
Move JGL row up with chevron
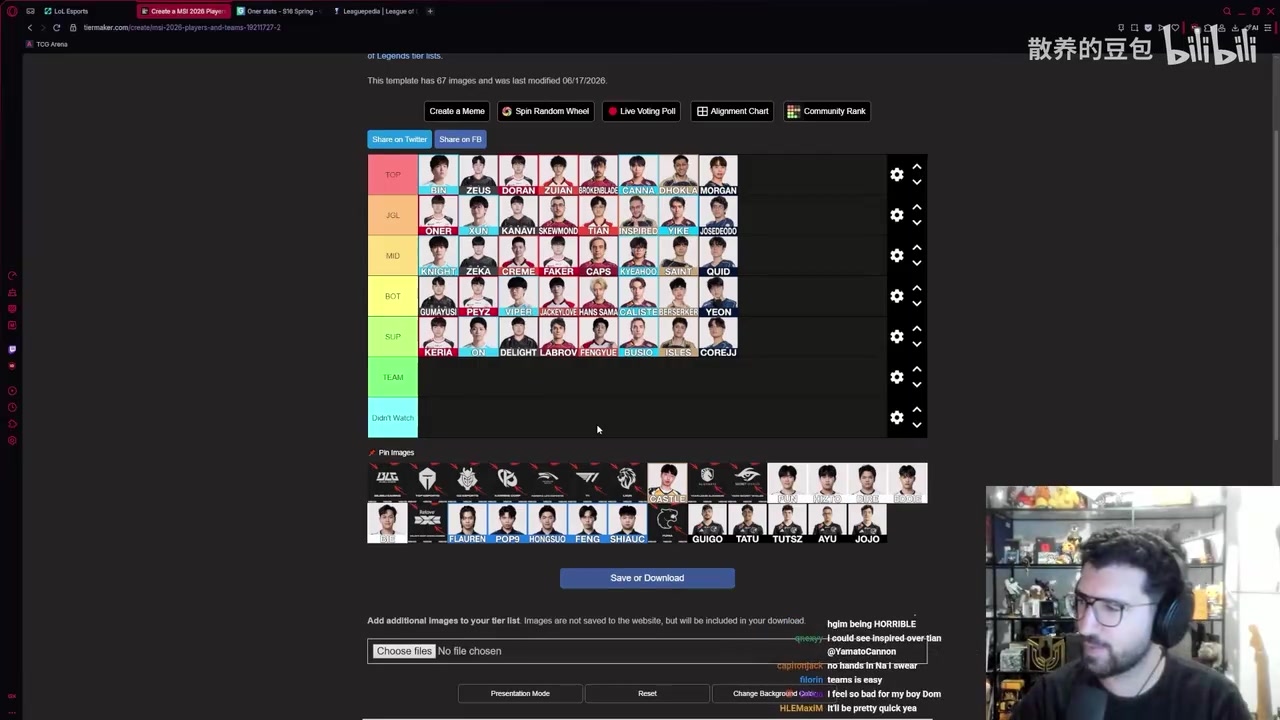[917, 208]
